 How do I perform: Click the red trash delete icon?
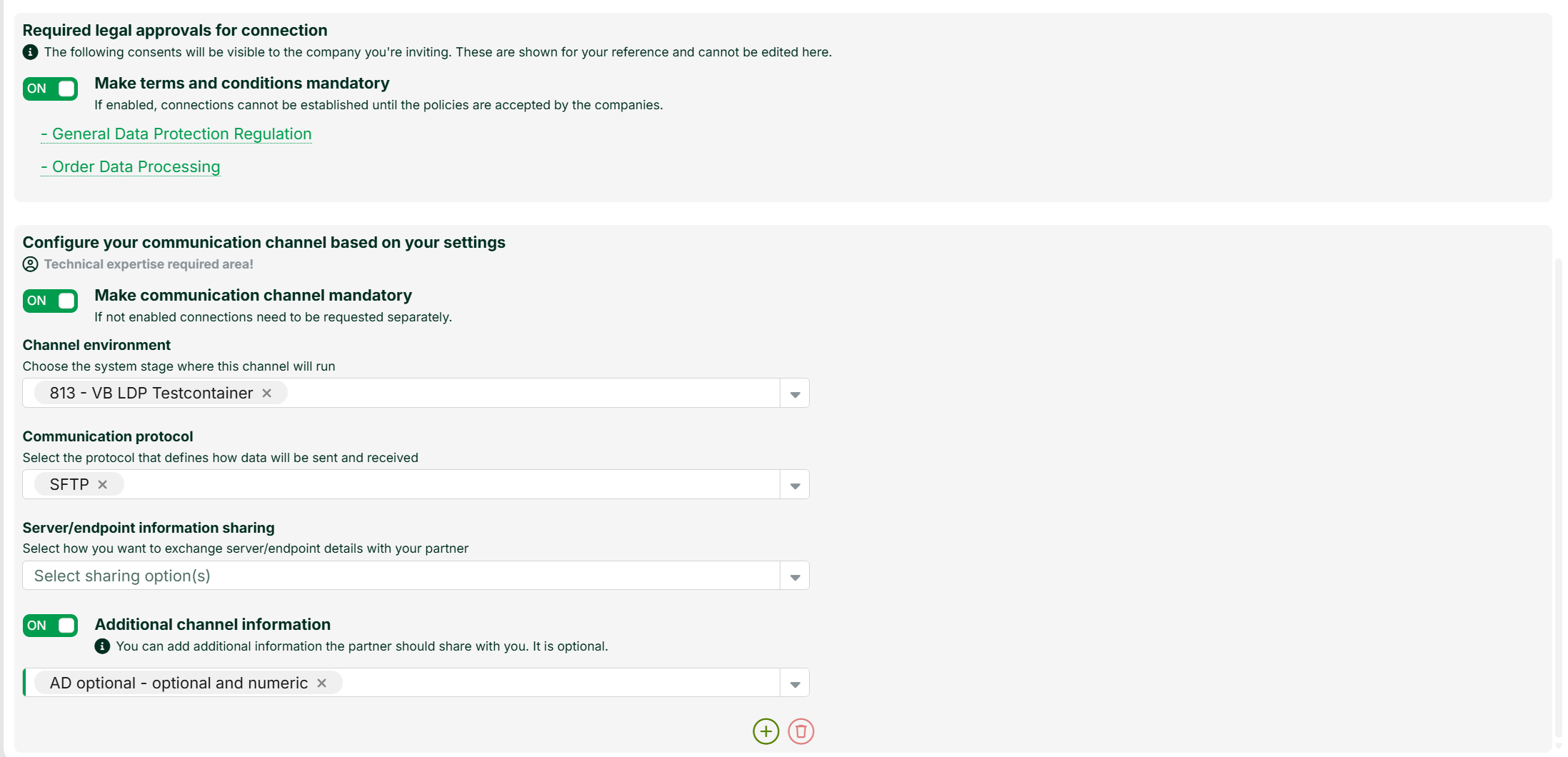pyautogui.click(x=800, y=731)
